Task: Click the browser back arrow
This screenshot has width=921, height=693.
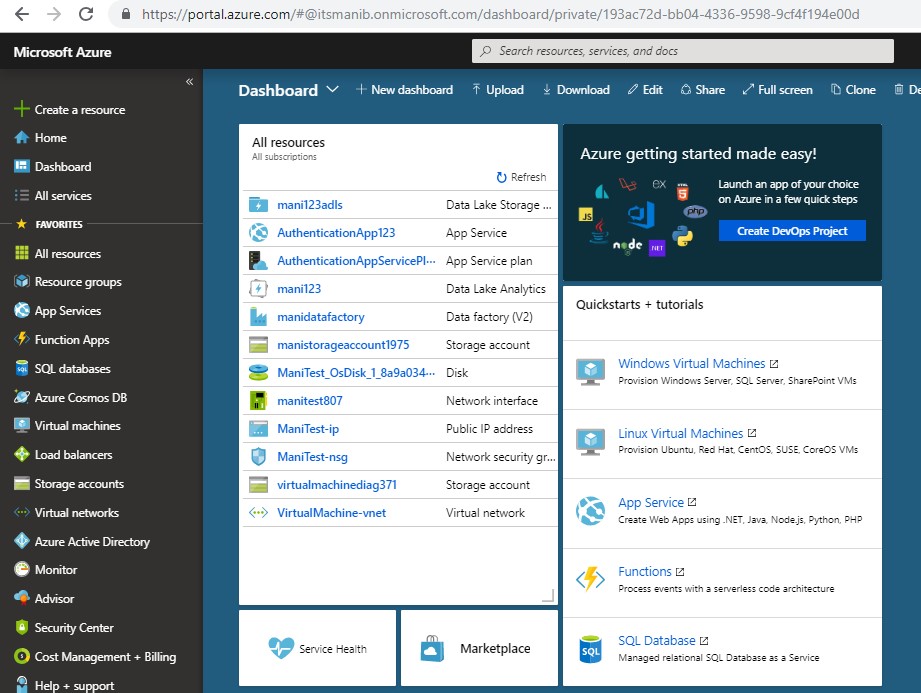Action: (22, 14)
